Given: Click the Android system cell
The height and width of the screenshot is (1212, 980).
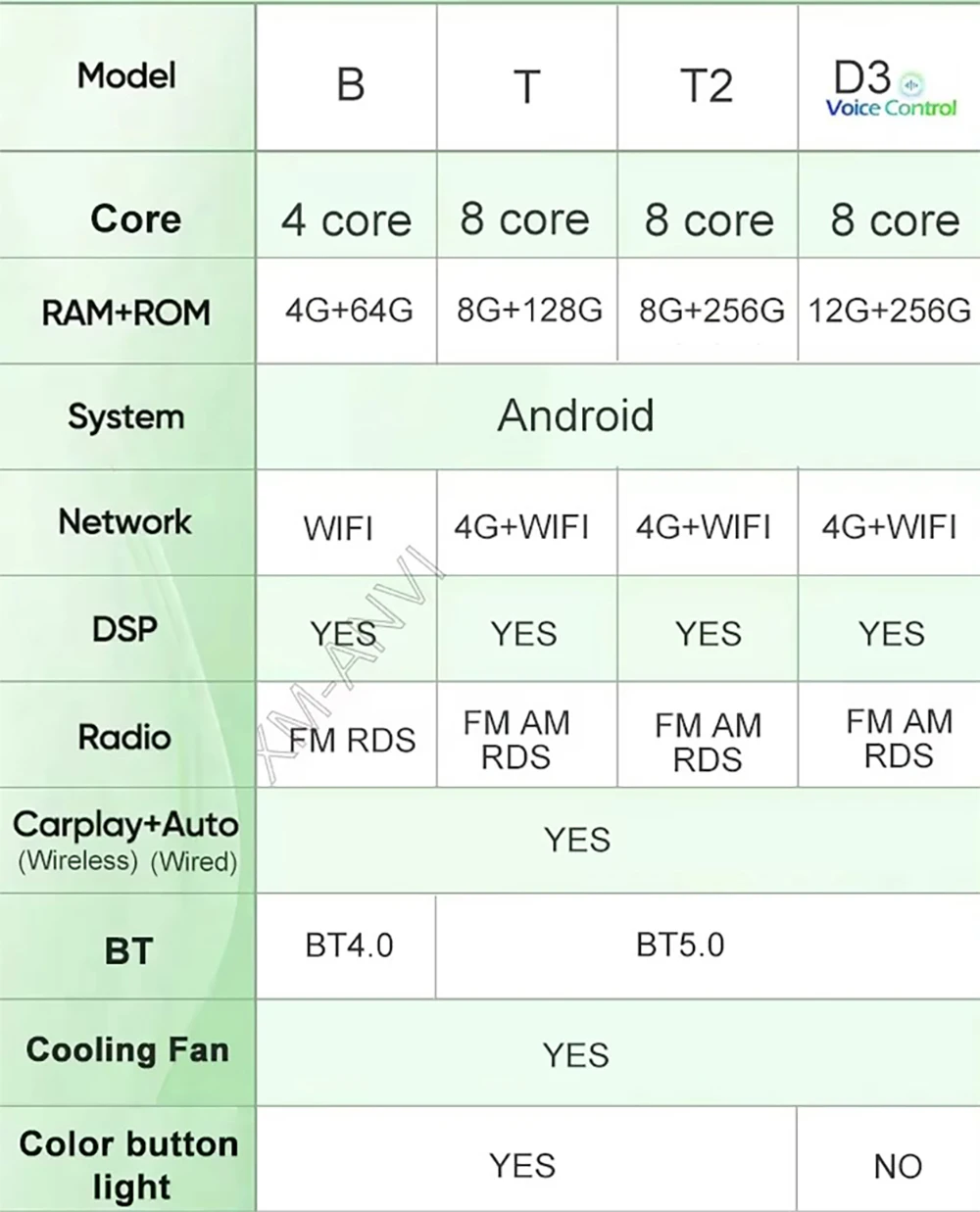Looking at the screenshot, I should click(x=575, y=414).
